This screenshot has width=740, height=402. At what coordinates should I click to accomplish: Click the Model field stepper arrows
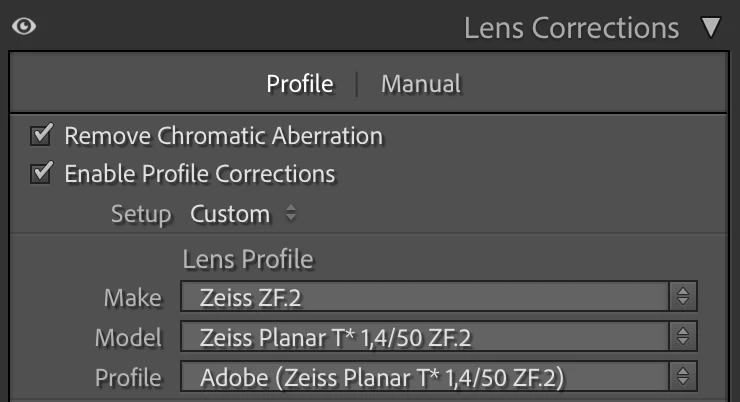(x=683, y=336)
